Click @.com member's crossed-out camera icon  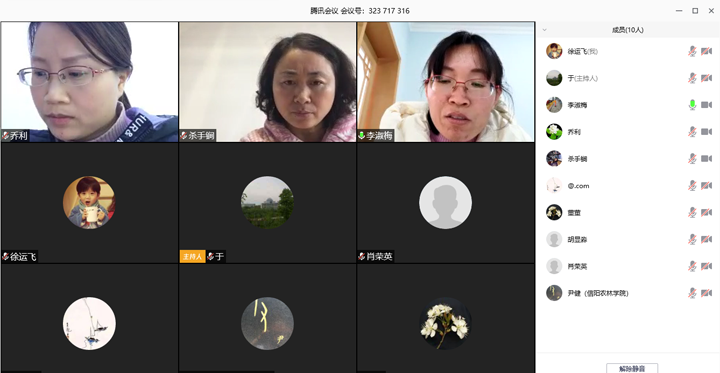(x=706, y=186)
